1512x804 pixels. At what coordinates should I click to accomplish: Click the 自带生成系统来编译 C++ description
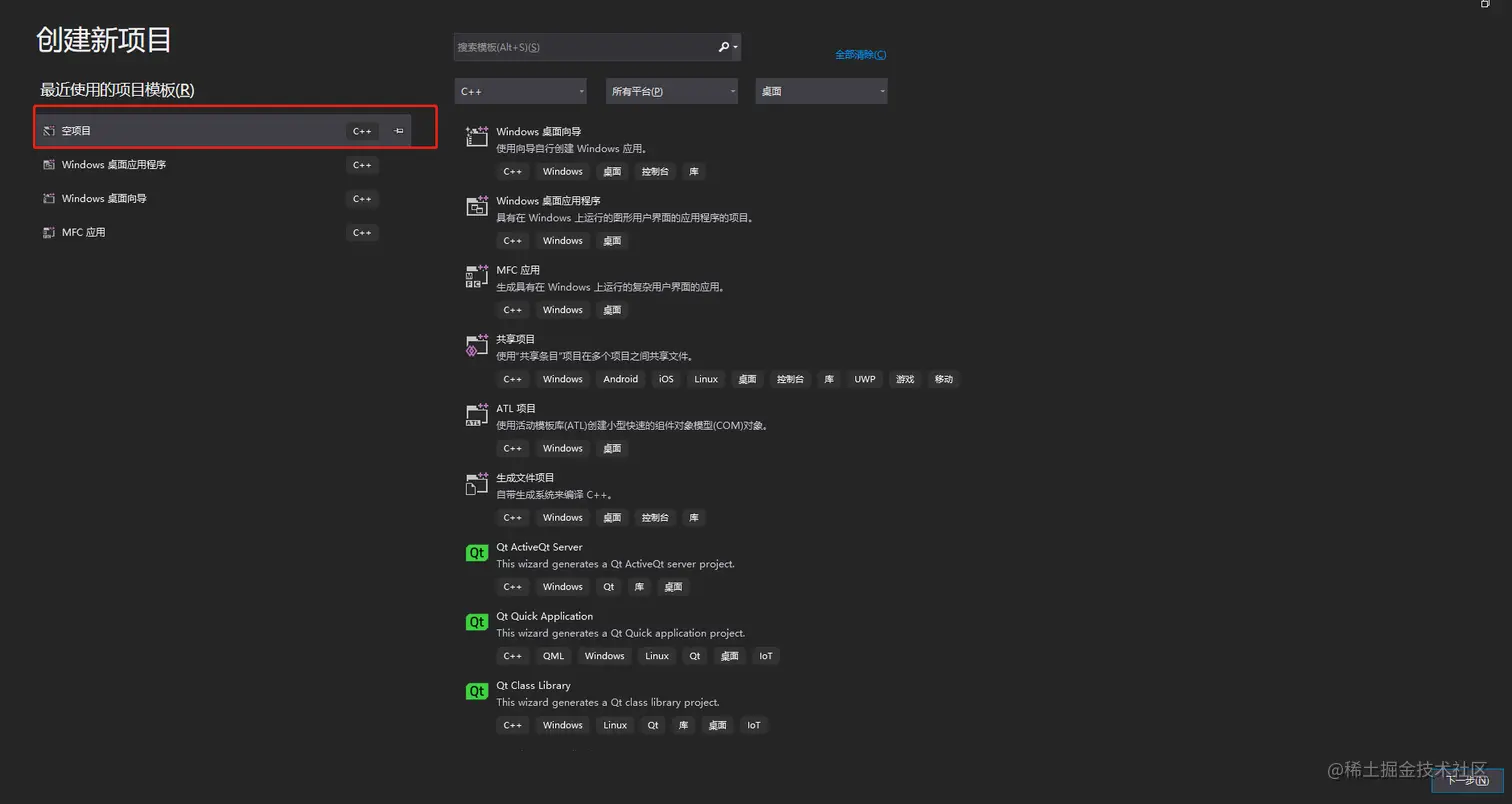pos(554,495)
